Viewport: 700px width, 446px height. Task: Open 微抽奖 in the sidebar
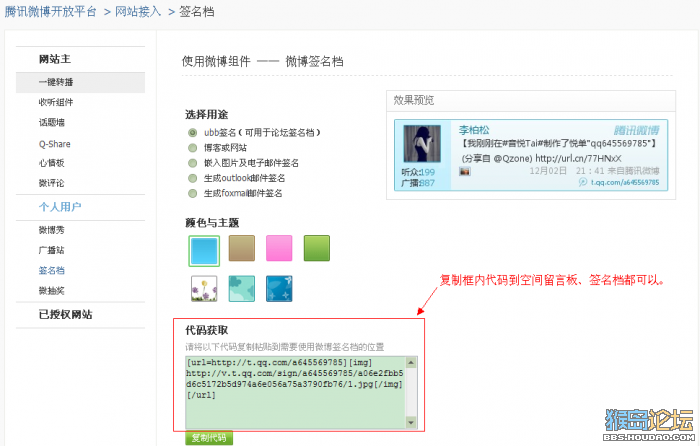pos(52,291)
